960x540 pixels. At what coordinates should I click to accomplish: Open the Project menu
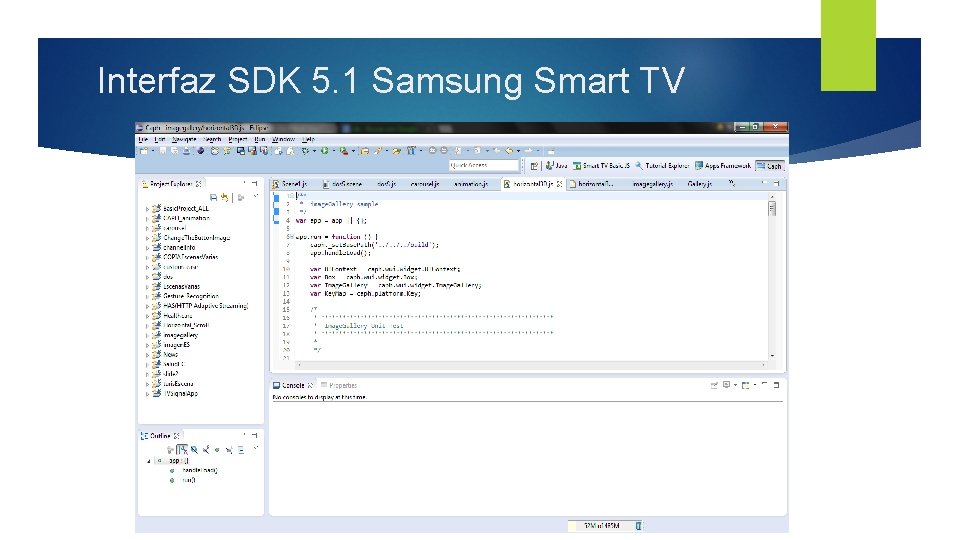[238, 140]
